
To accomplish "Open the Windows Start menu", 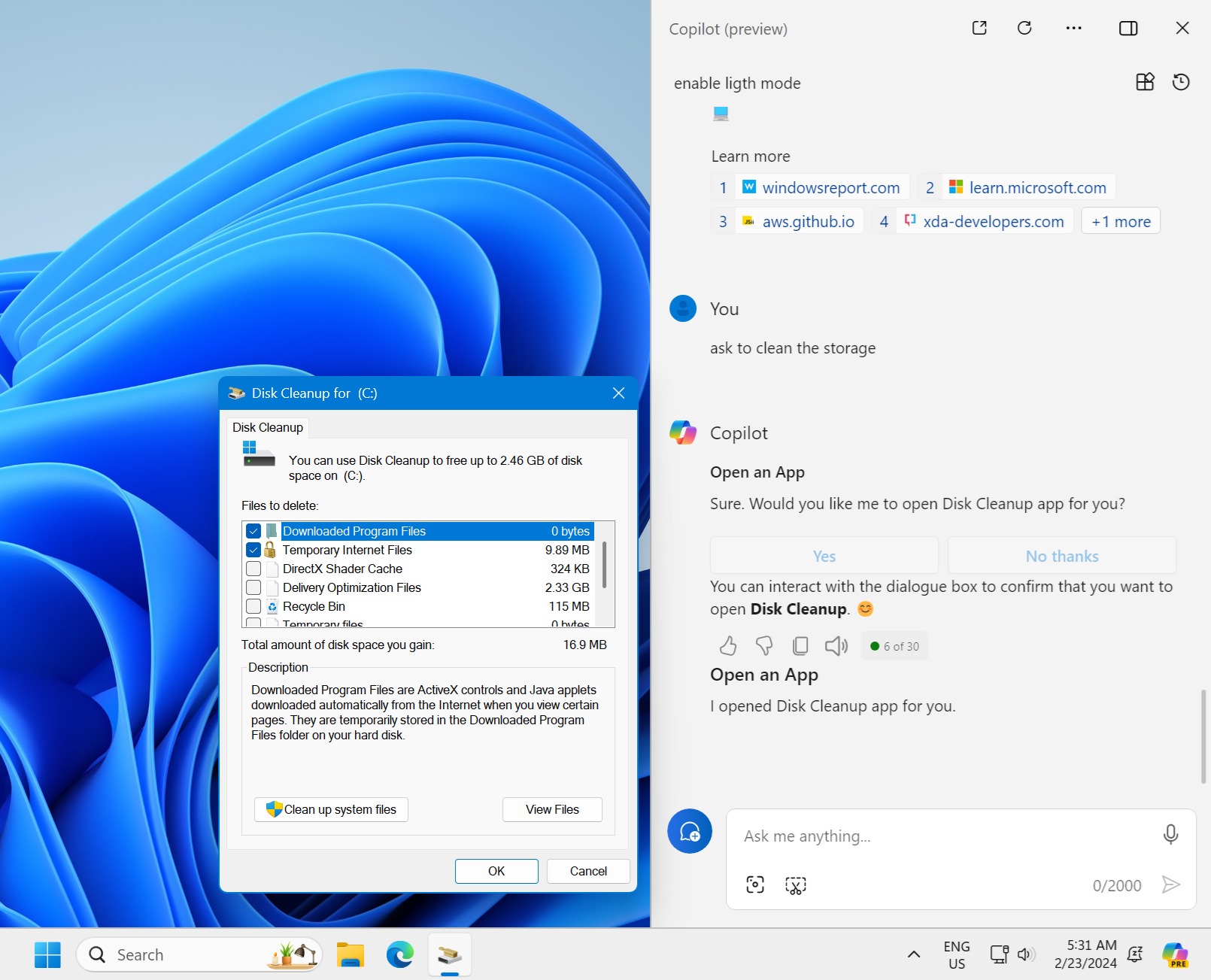I will [x=47, y=954].
